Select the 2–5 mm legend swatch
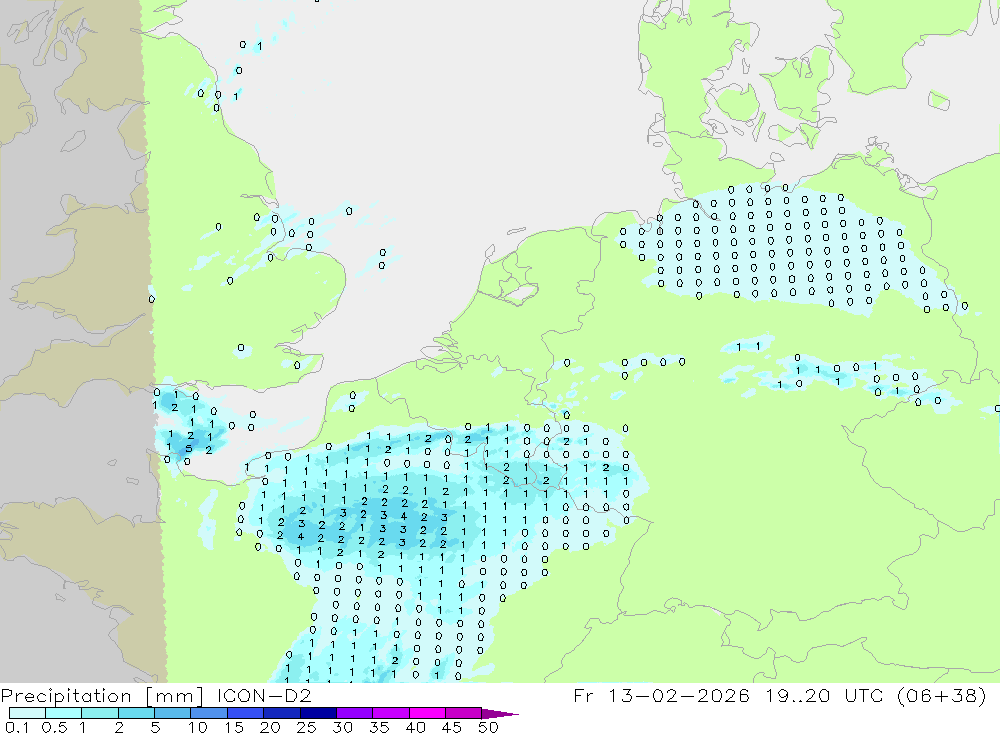Viewport: 1000px width, 733px height. pos(136,713)
